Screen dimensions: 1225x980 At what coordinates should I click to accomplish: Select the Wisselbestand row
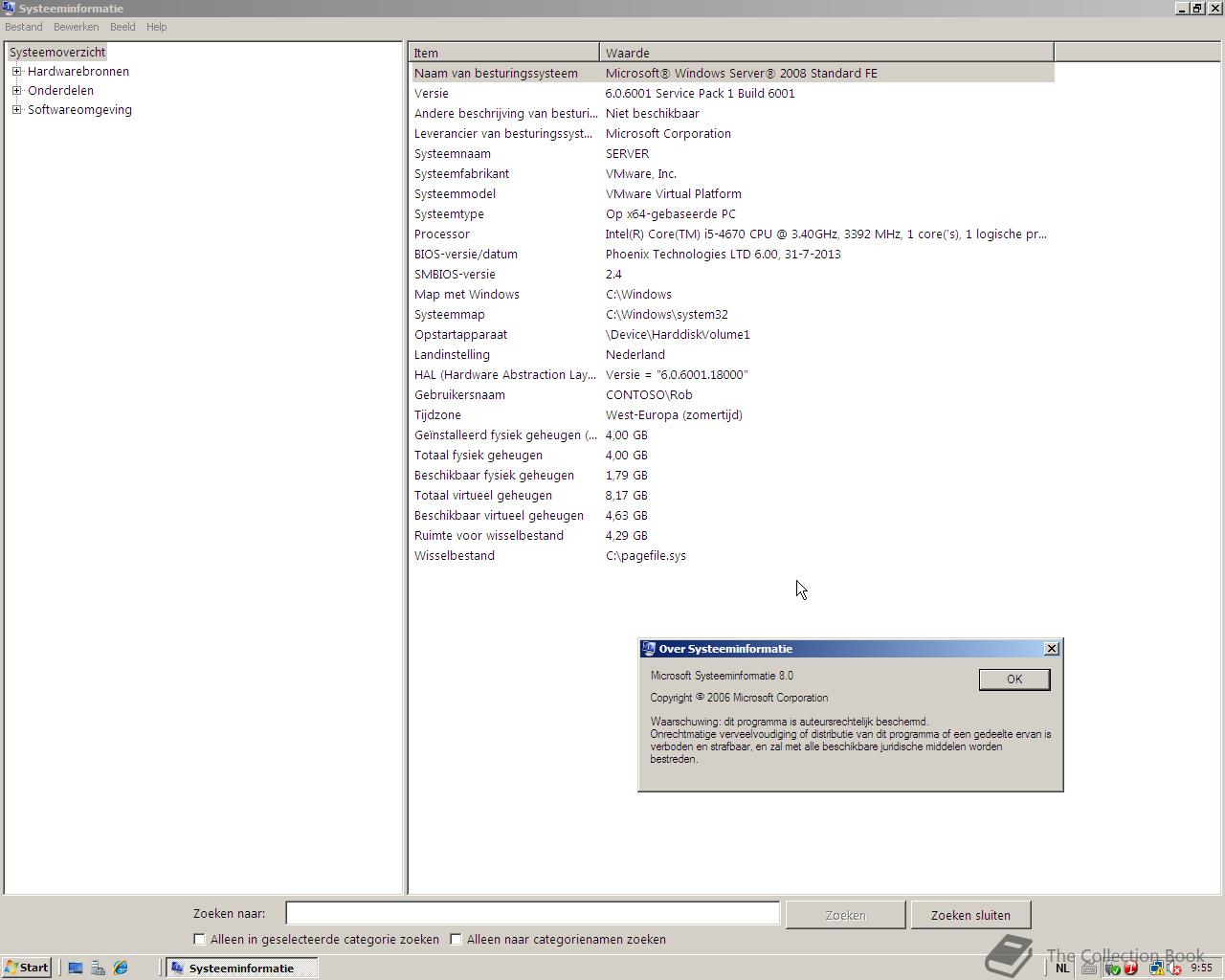point(732,555)
